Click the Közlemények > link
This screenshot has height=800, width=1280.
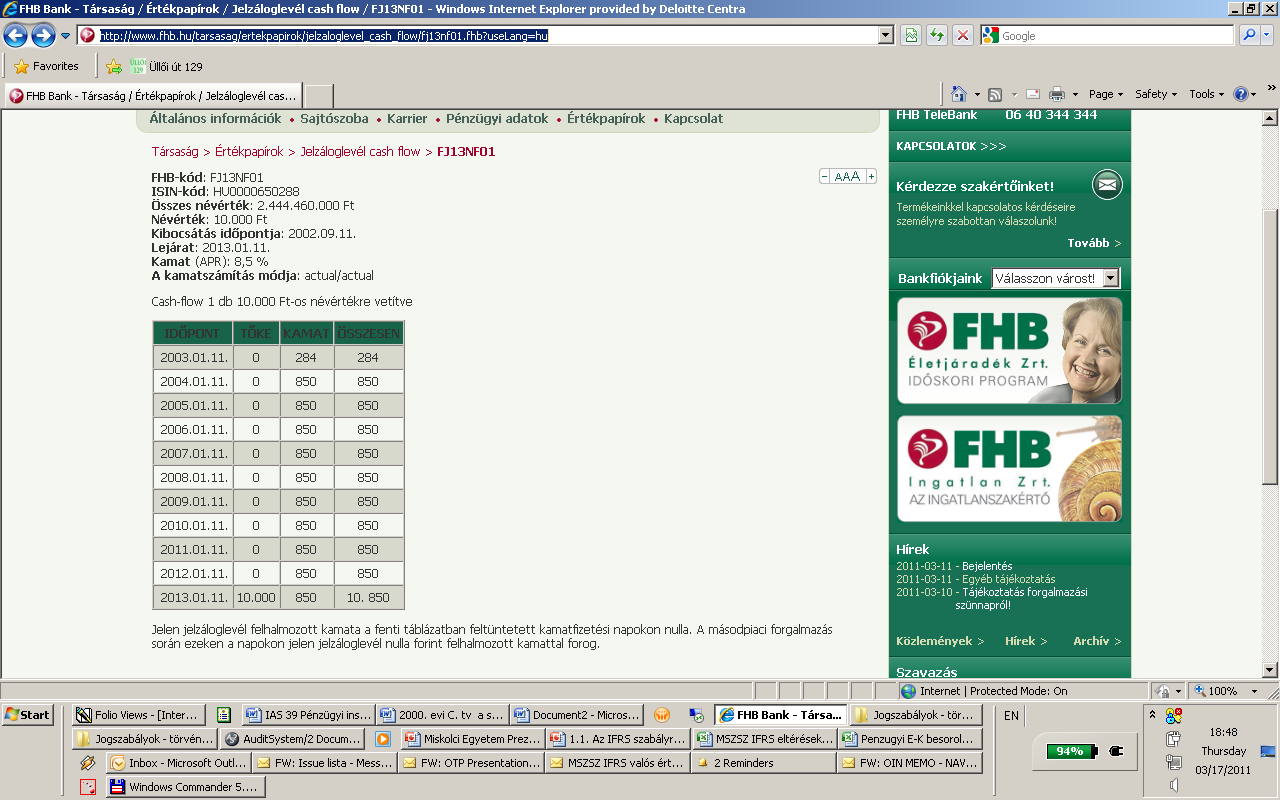940,641
